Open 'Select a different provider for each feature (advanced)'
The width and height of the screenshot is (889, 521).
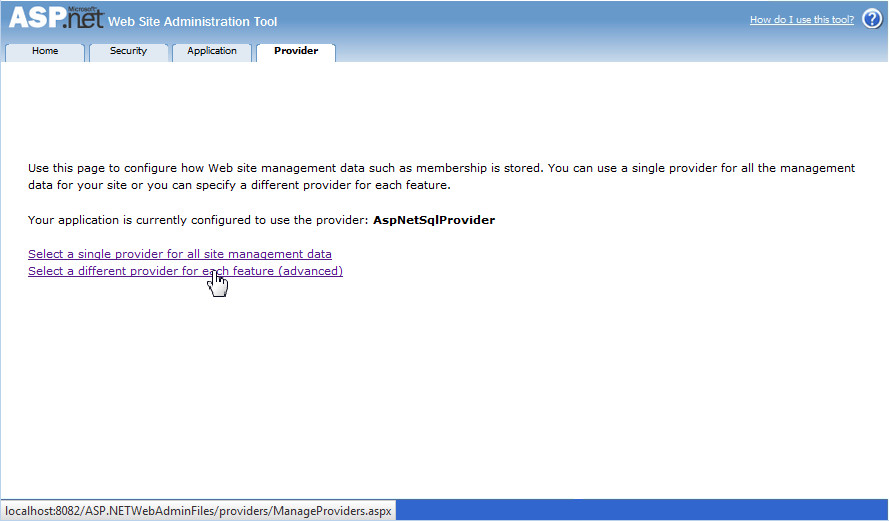(x=185, y=271)
